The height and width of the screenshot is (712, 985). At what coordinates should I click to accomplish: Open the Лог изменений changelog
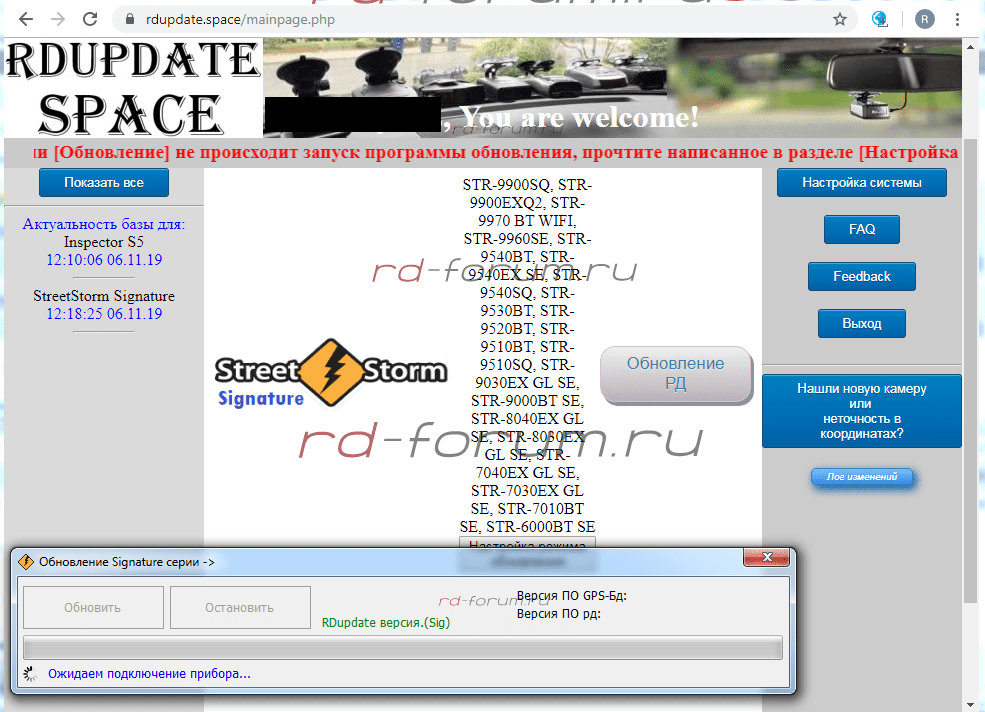tap(861, 477)
